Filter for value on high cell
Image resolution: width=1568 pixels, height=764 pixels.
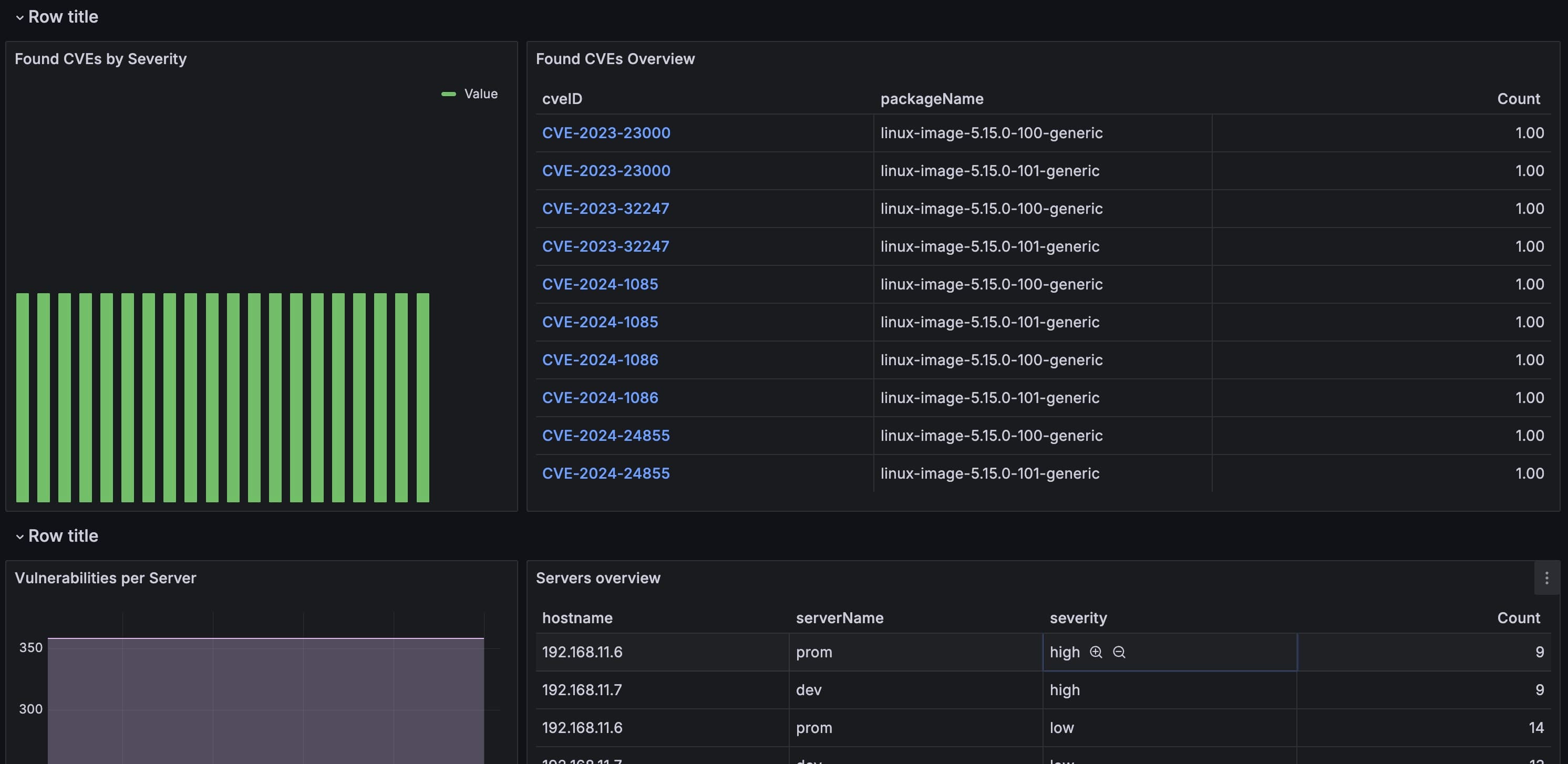tap(1096, 652)
